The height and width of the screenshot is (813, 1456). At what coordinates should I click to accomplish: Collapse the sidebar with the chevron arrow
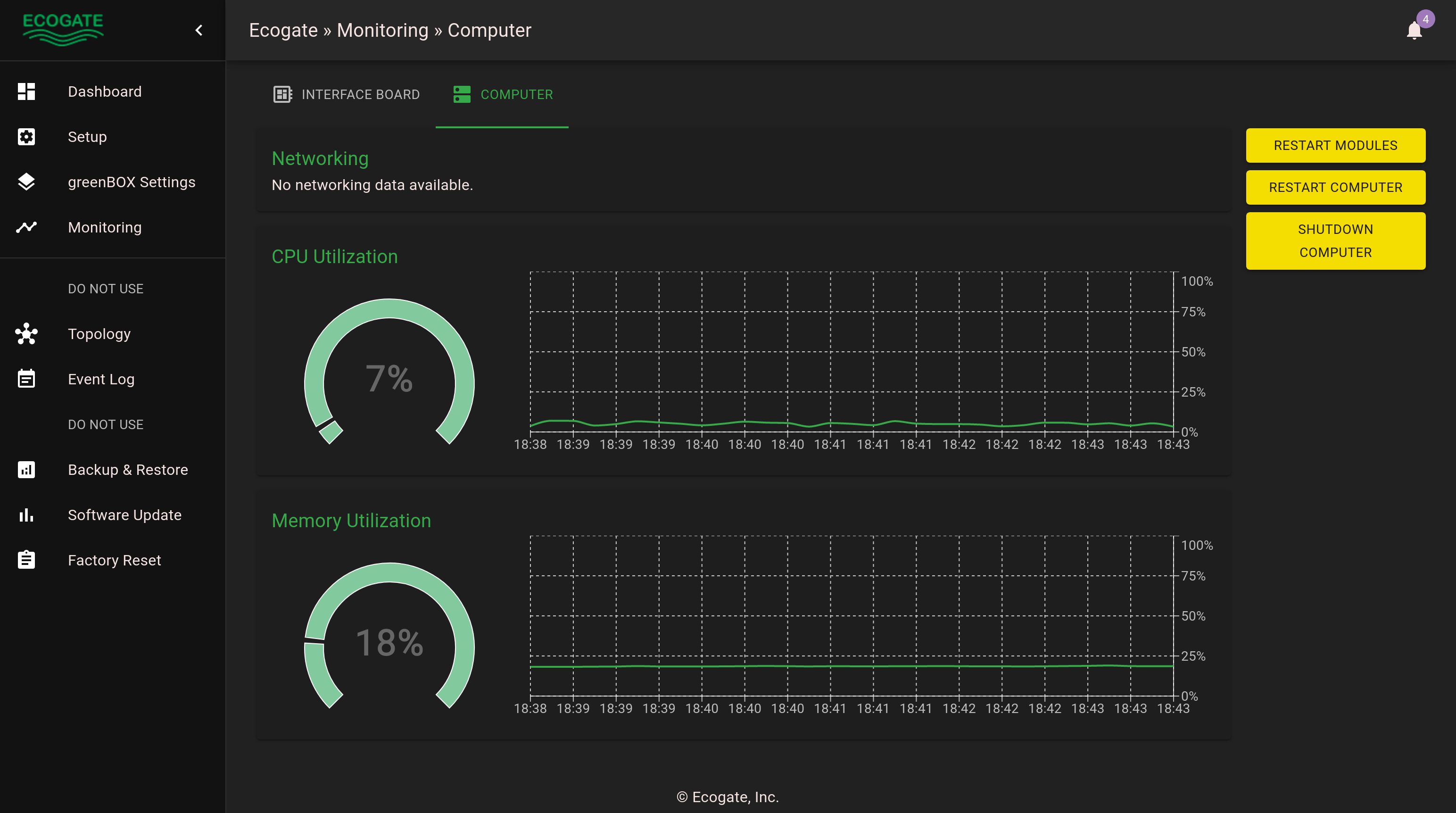point(199,30)
